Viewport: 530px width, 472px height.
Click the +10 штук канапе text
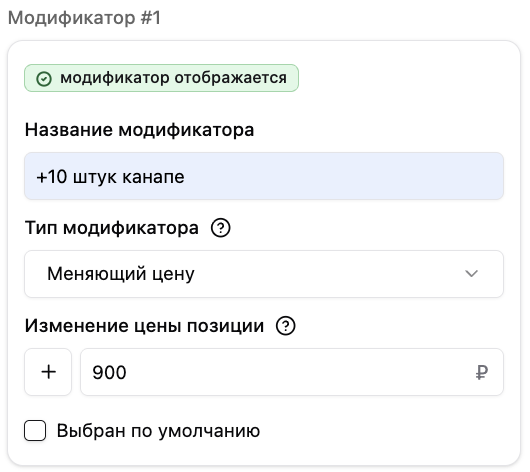(111, 177)
